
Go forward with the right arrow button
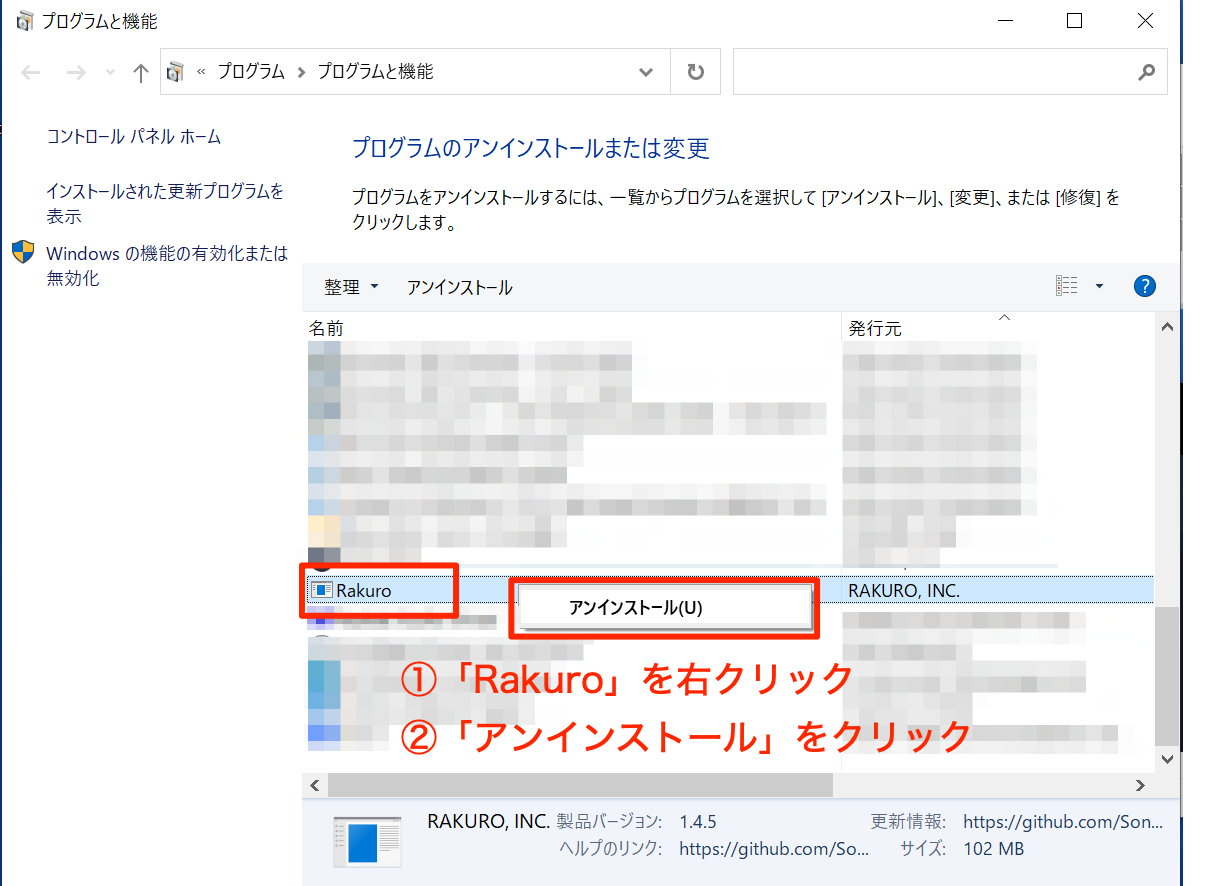pos(75,73)
